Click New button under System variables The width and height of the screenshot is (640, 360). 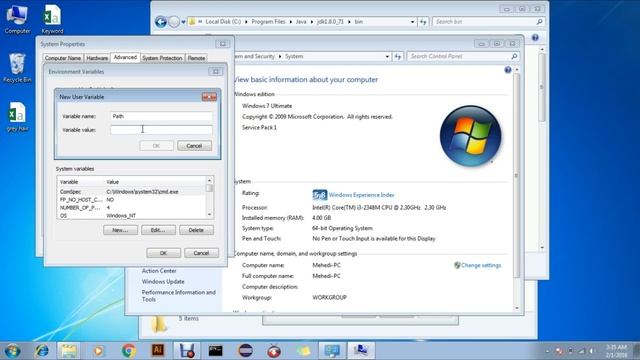(120, 230)
